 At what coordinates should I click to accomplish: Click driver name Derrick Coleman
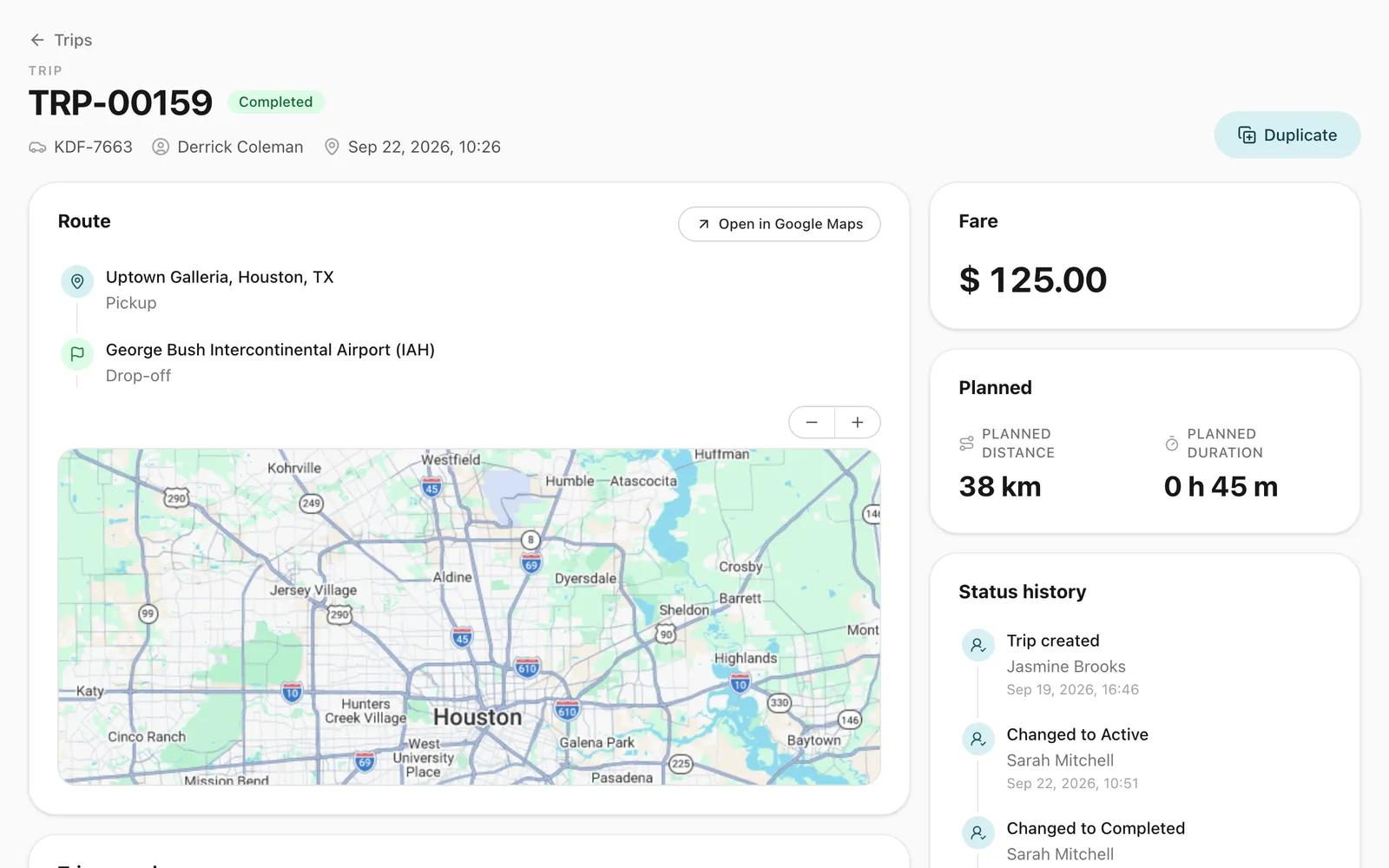[240, 147]
